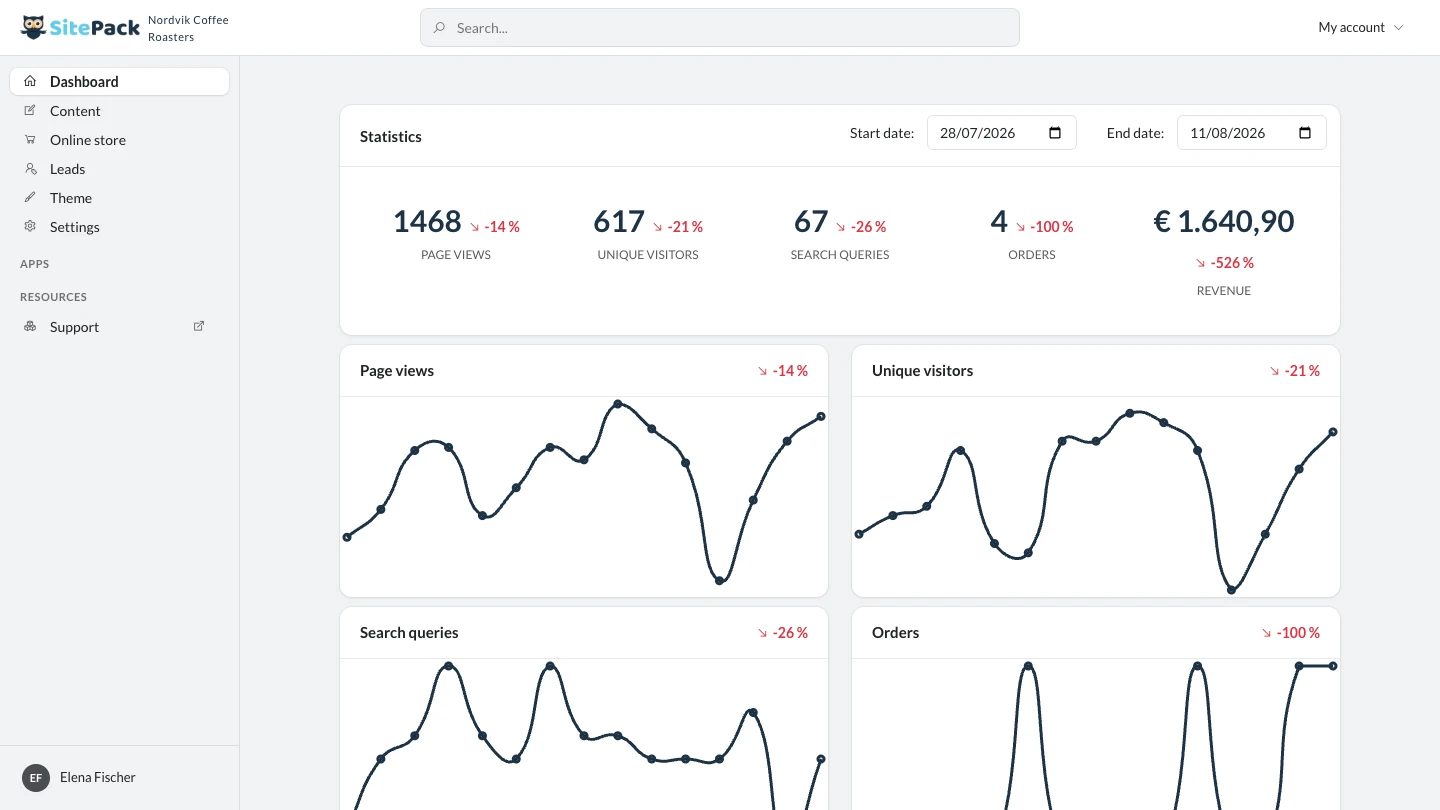Click the 67 search queries value

[x=811, y=222]
